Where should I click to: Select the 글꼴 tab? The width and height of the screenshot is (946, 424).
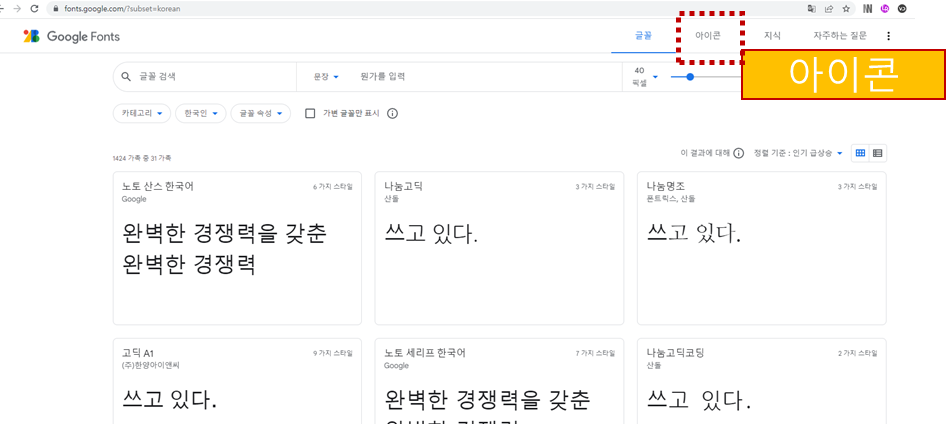(643, 36)
